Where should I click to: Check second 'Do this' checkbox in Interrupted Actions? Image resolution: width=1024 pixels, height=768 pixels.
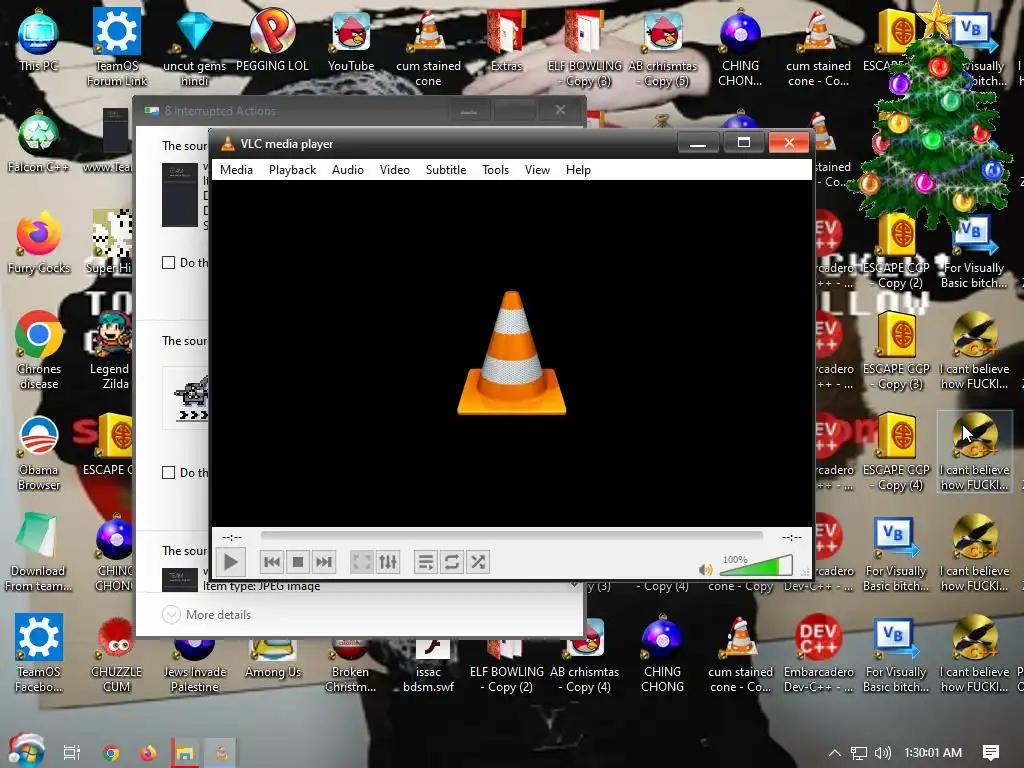(x=168, y=472)
